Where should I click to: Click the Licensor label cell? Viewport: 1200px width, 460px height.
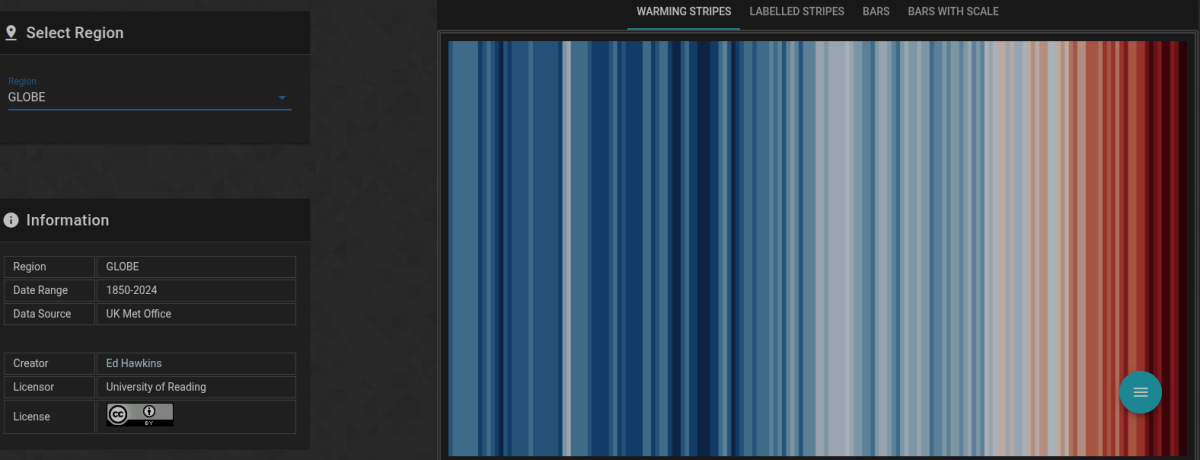point(50,387)
